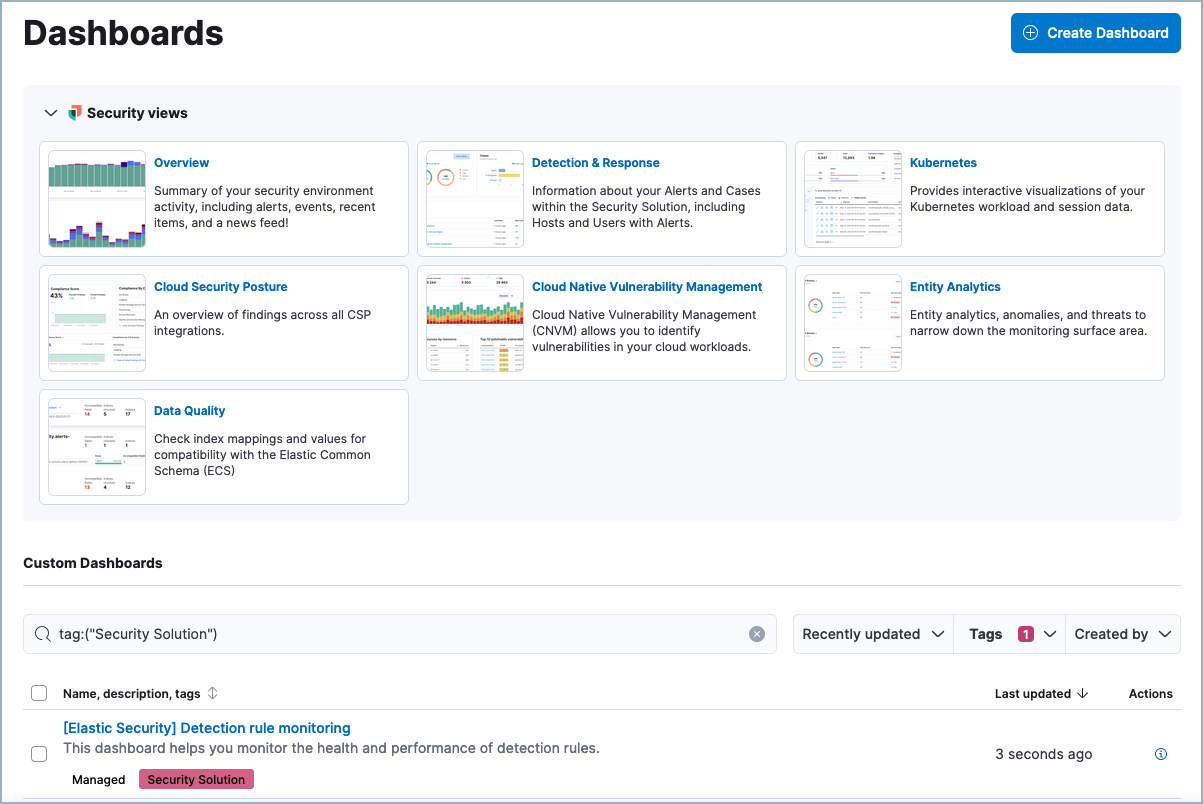Click the Elastic logo thumbnail for Data Quality
The image size is (1203, 804).
pos(96,446)
